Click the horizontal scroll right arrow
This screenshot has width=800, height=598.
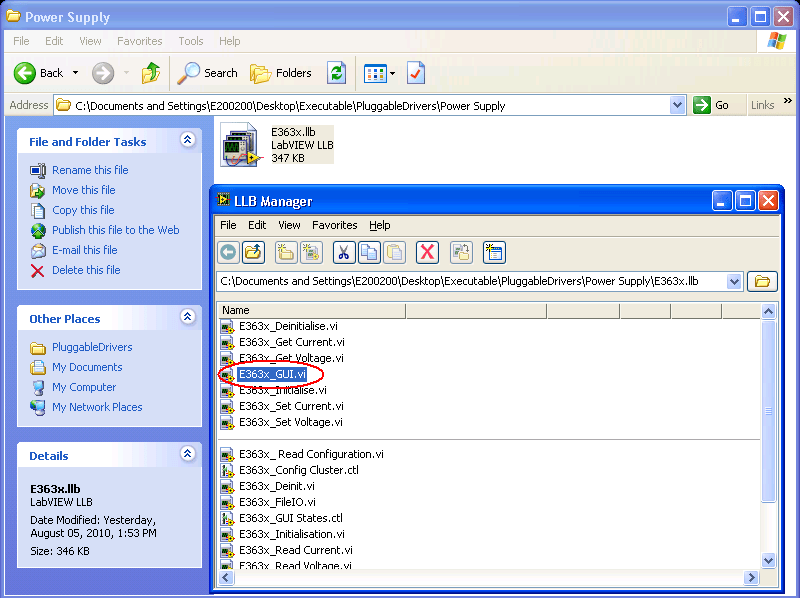[751, 578]
